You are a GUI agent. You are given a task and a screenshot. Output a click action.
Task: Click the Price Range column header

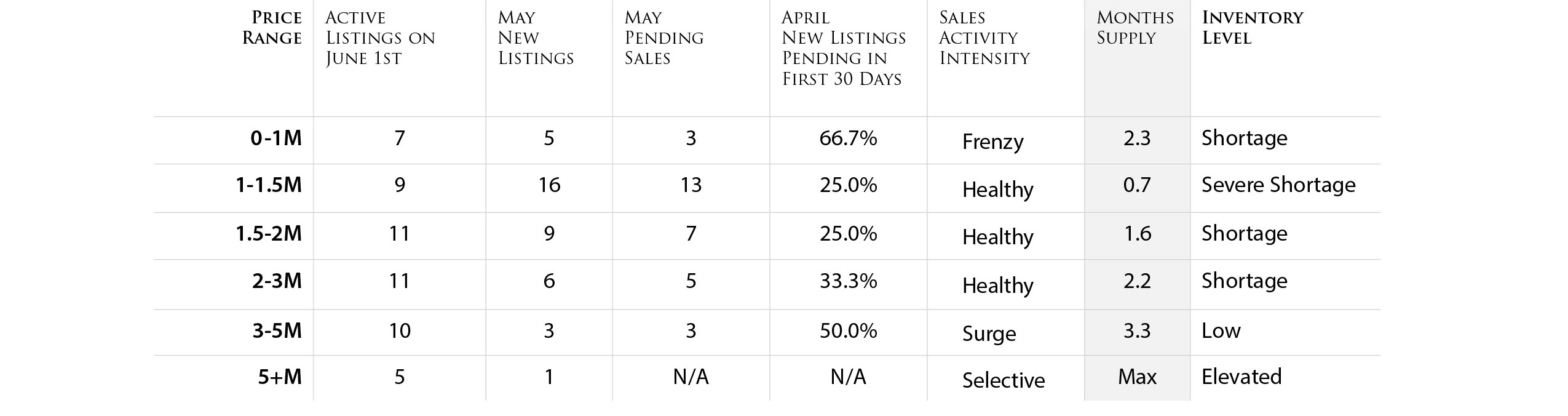pyautogui.click(x=272, y=28)
